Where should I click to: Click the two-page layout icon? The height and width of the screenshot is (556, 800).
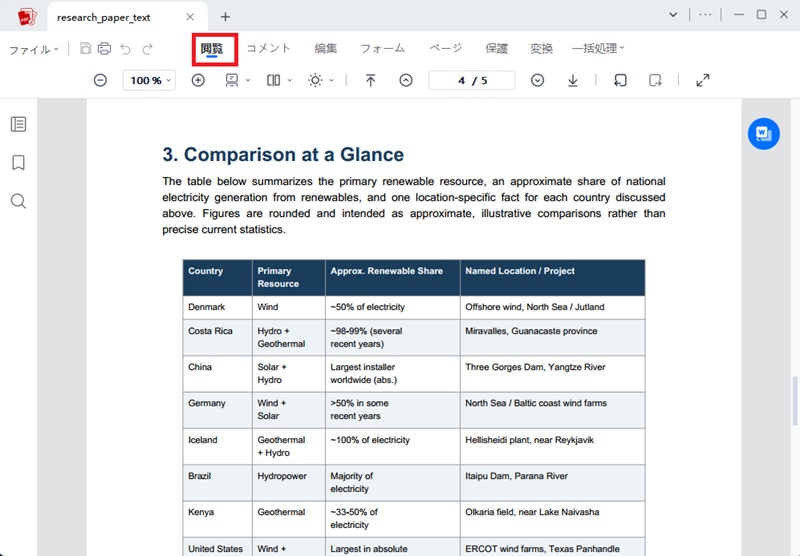[273, 80]
